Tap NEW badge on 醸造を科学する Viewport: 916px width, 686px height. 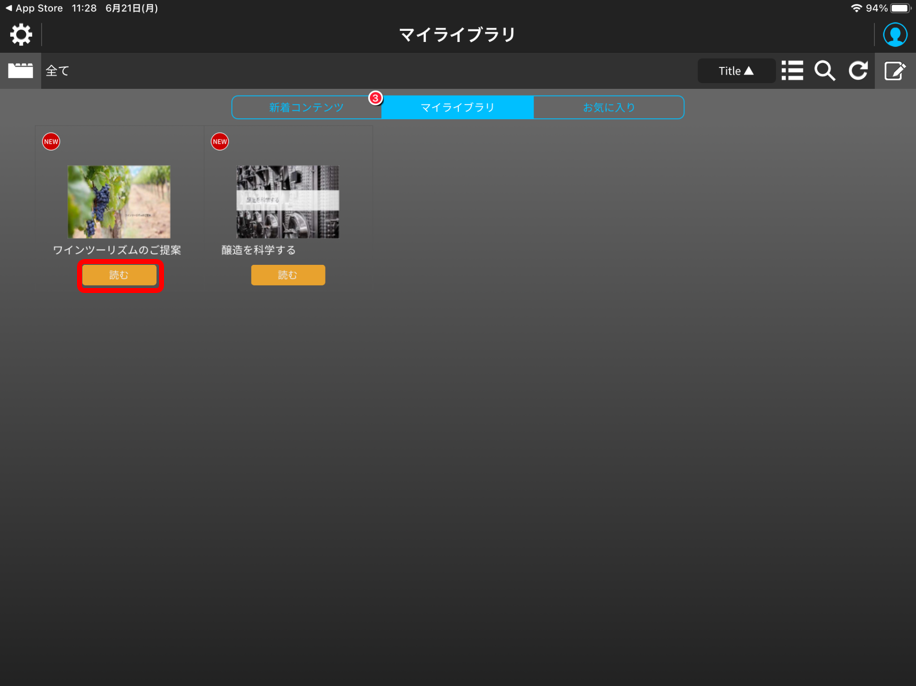click(x=220, y=142)
